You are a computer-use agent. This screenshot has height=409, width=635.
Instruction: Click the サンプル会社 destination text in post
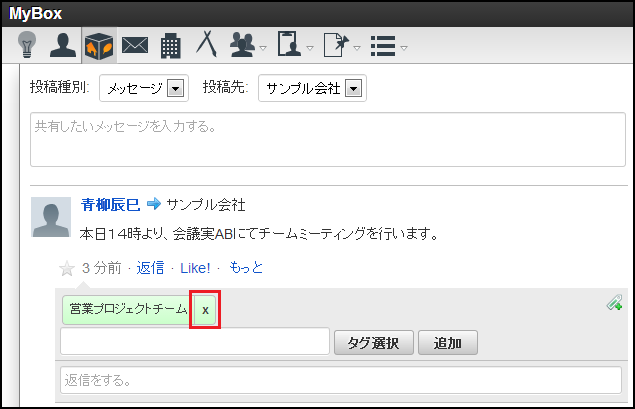tap(206, 205)
